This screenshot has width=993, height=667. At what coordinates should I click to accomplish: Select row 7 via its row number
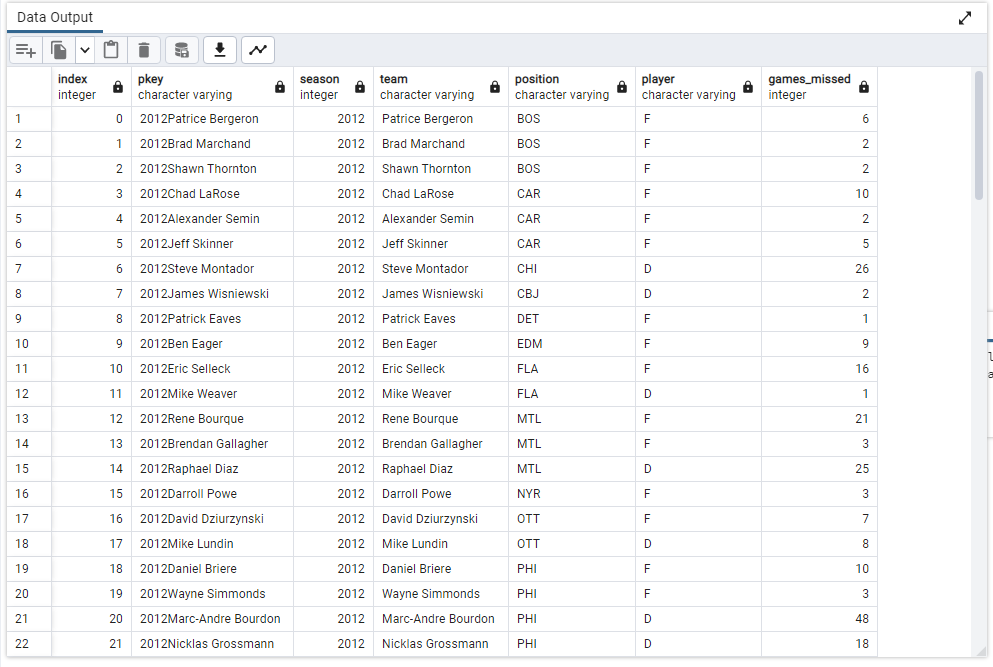[x=20, y=268]
